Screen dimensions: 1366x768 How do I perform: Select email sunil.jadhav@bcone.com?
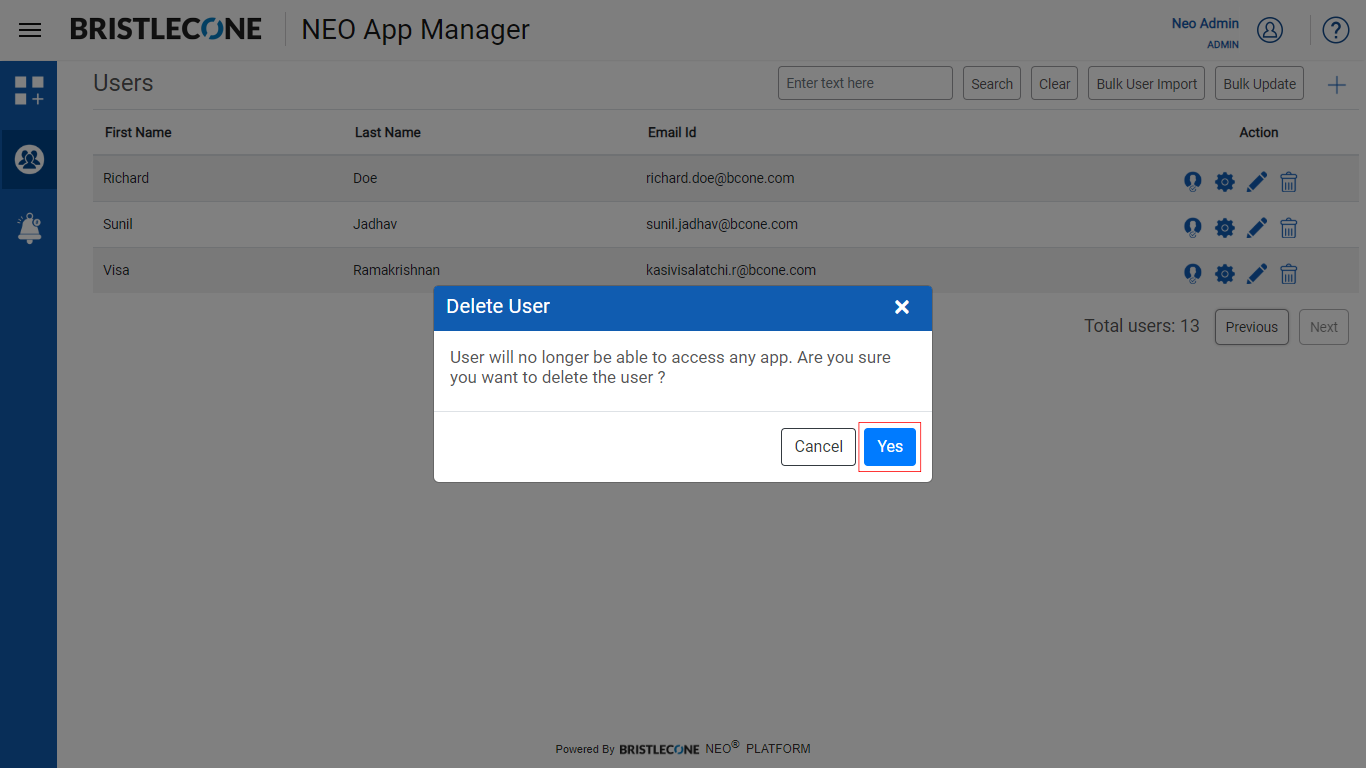pos(722,224)
